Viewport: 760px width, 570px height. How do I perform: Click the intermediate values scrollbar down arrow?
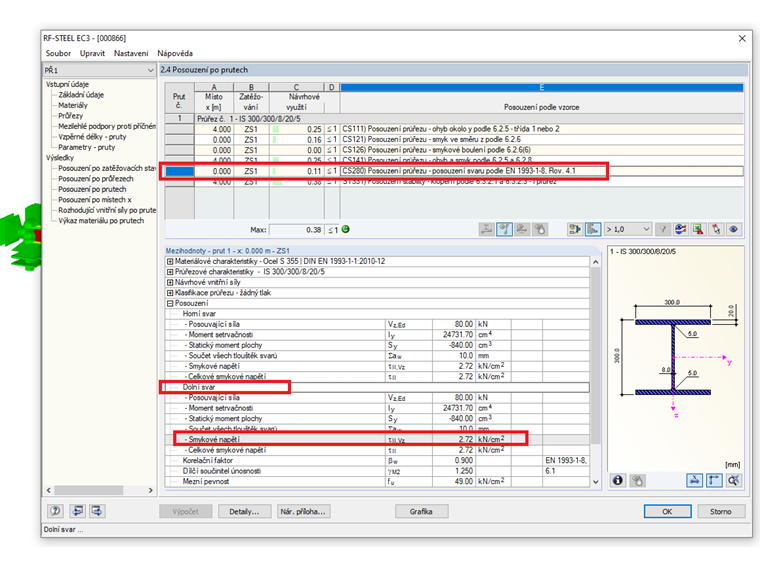tap(596, 482)
